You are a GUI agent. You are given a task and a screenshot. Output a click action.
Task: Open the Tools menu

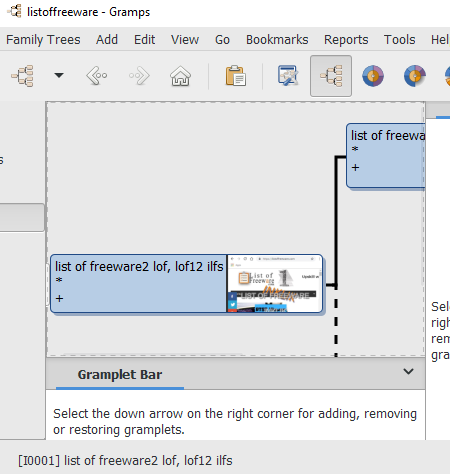[x=399, y=40]
